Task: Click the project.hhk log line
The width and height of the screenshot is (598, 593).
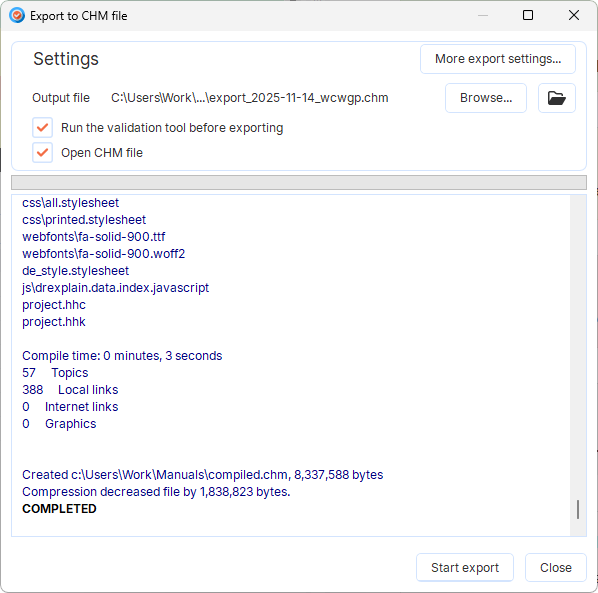Action: [54, 322]
